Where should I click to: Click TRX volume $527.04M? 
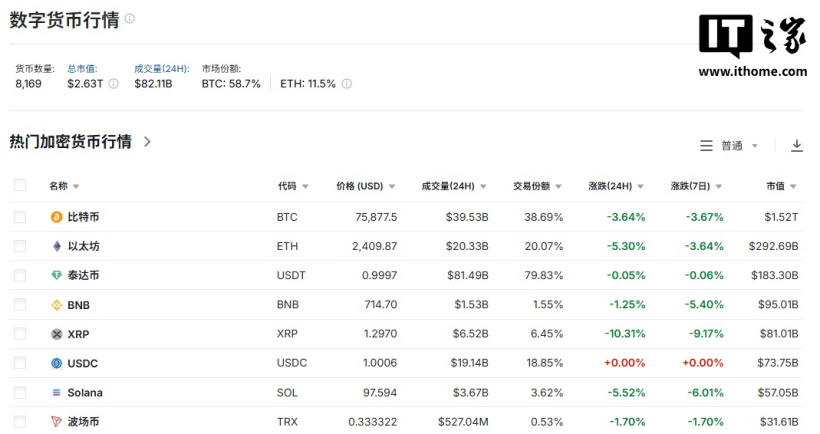point(463,421)
